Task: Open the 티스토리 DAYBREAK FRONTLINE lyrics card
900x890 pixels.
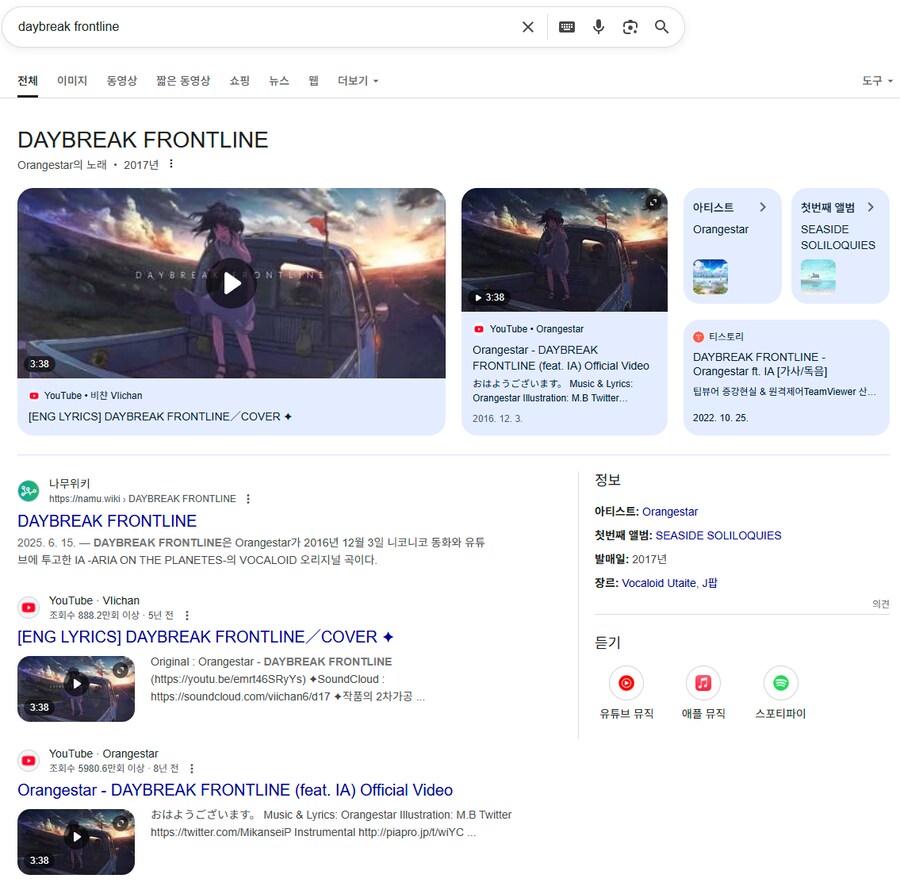Action: click(x=786, y=377)
